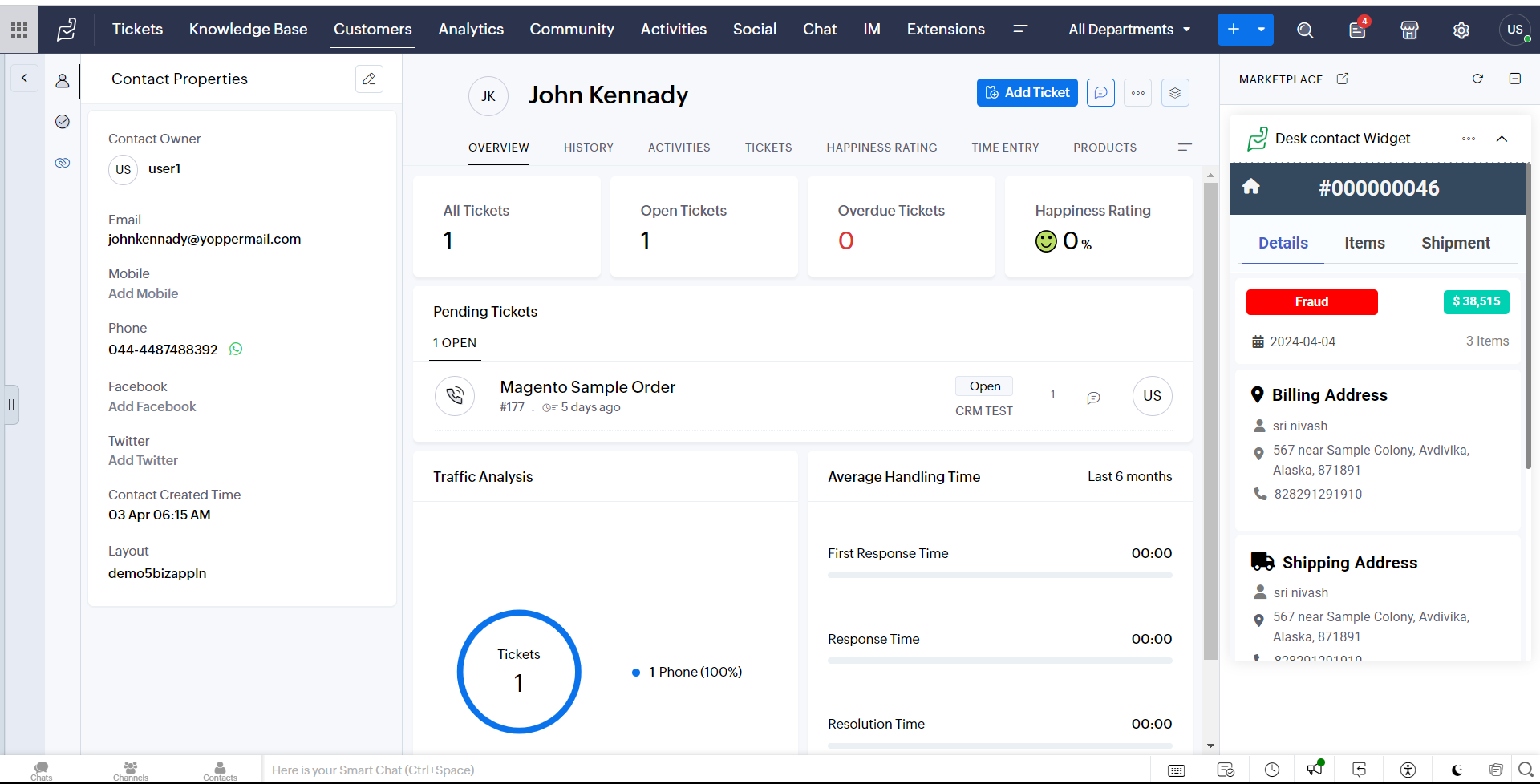The image size is (1540, 784).
Task: Toggle the left sidebar handle on the page edge
Action: pyautogui.click(x=11, y=404)
